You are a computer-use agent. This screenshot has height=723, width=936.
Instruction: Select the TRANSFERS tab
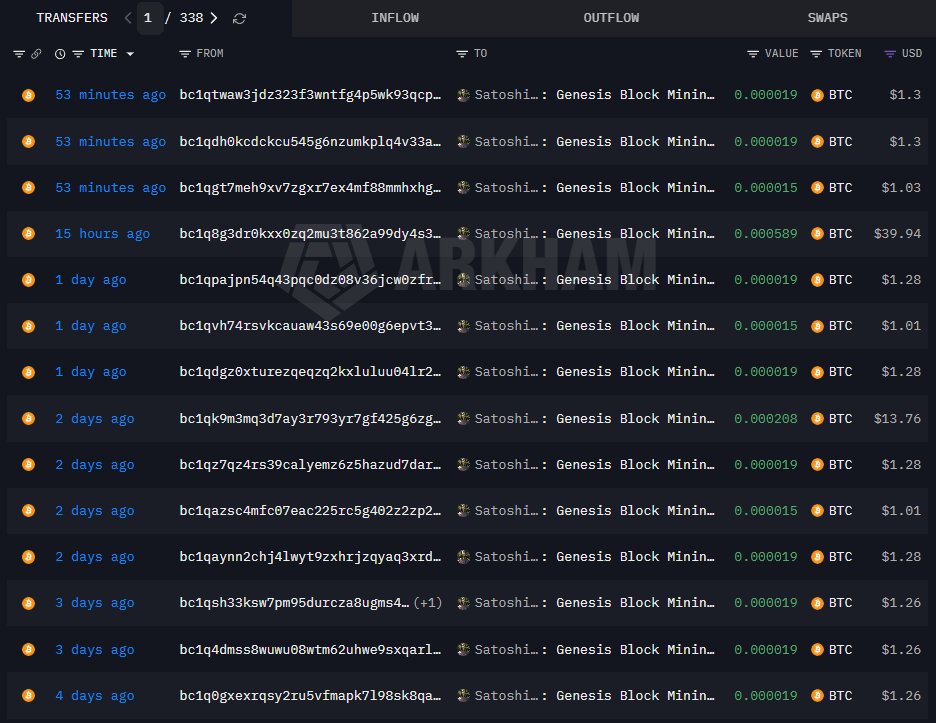click(72, 18)
